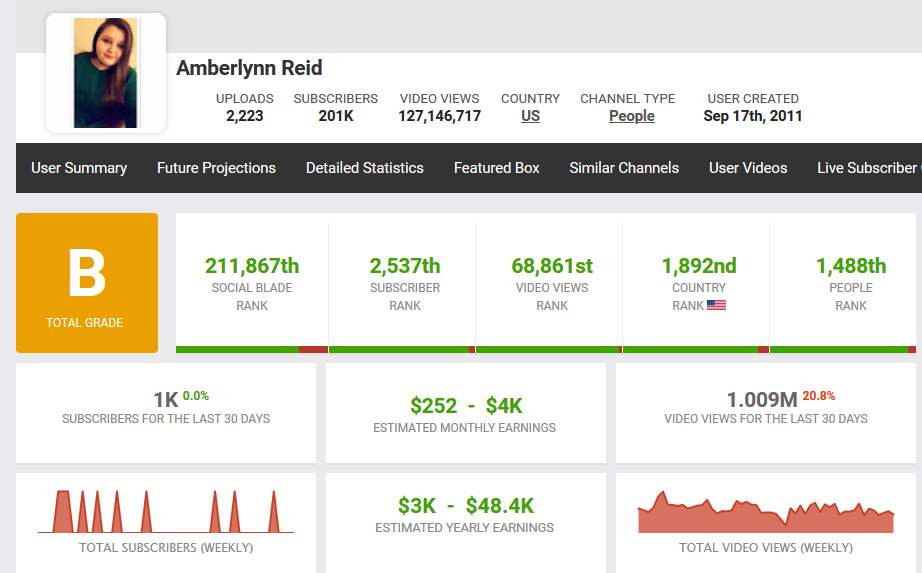Image resolution: width=922 pixels, height=573 pixels.
Task: Switch to Detailed Statistics tab
Action: tap(365, 168)
